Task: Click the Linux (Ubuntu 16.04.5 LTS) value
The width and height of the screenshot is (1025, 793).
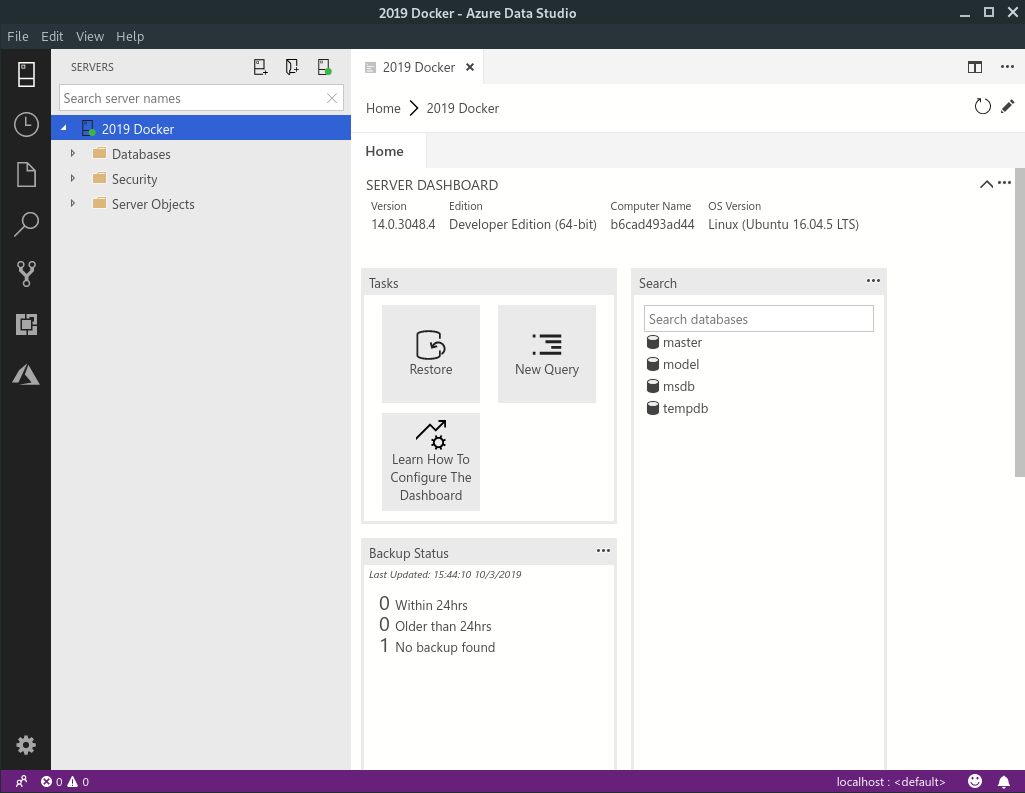Action: tap(783, 224)
